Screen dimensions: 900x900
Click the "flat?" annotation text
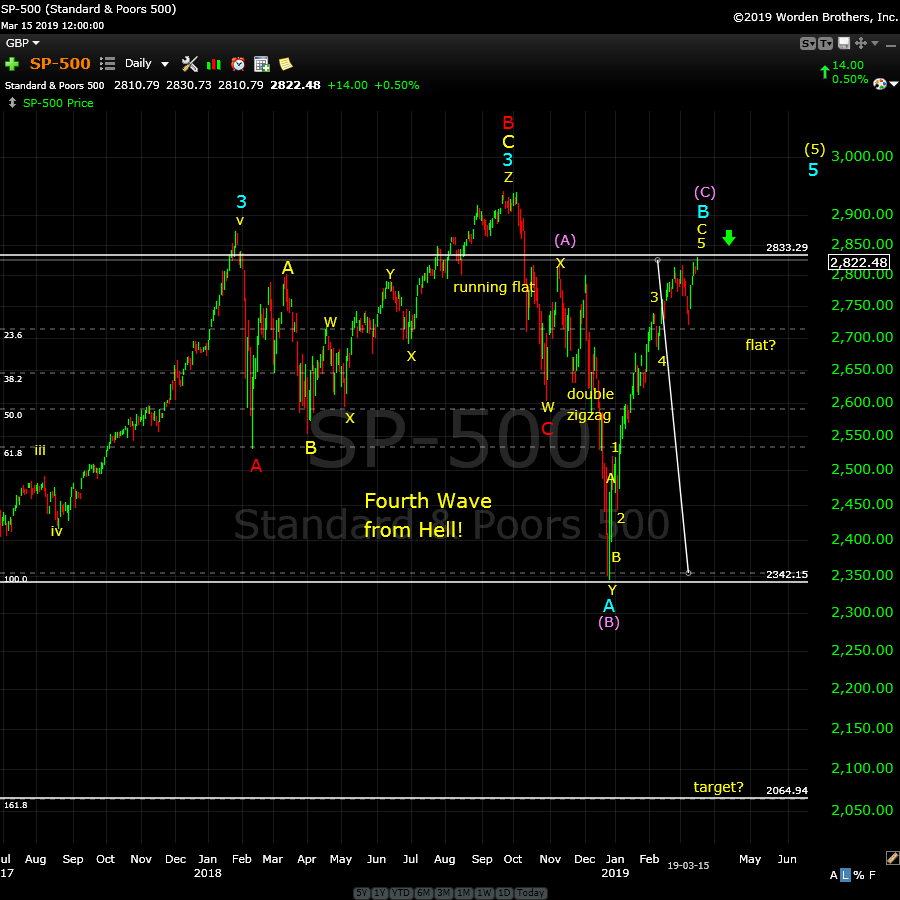[761, 345]
